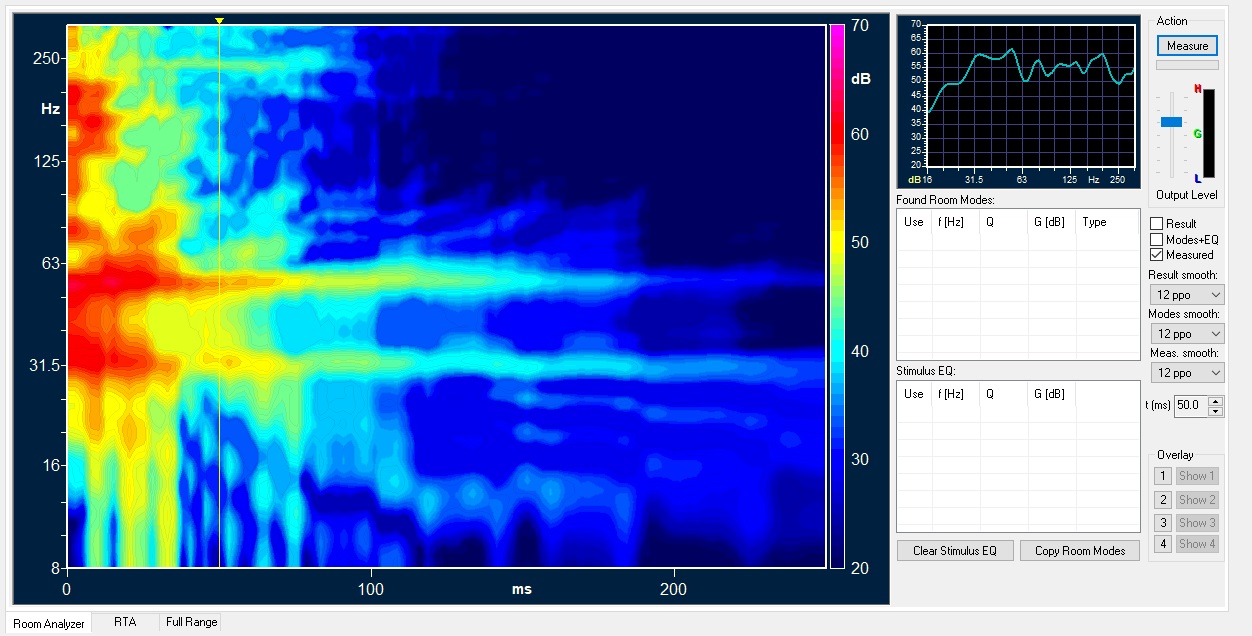
Task: Uncheck the Measured checkbox
Action: tap(1157, 255)
